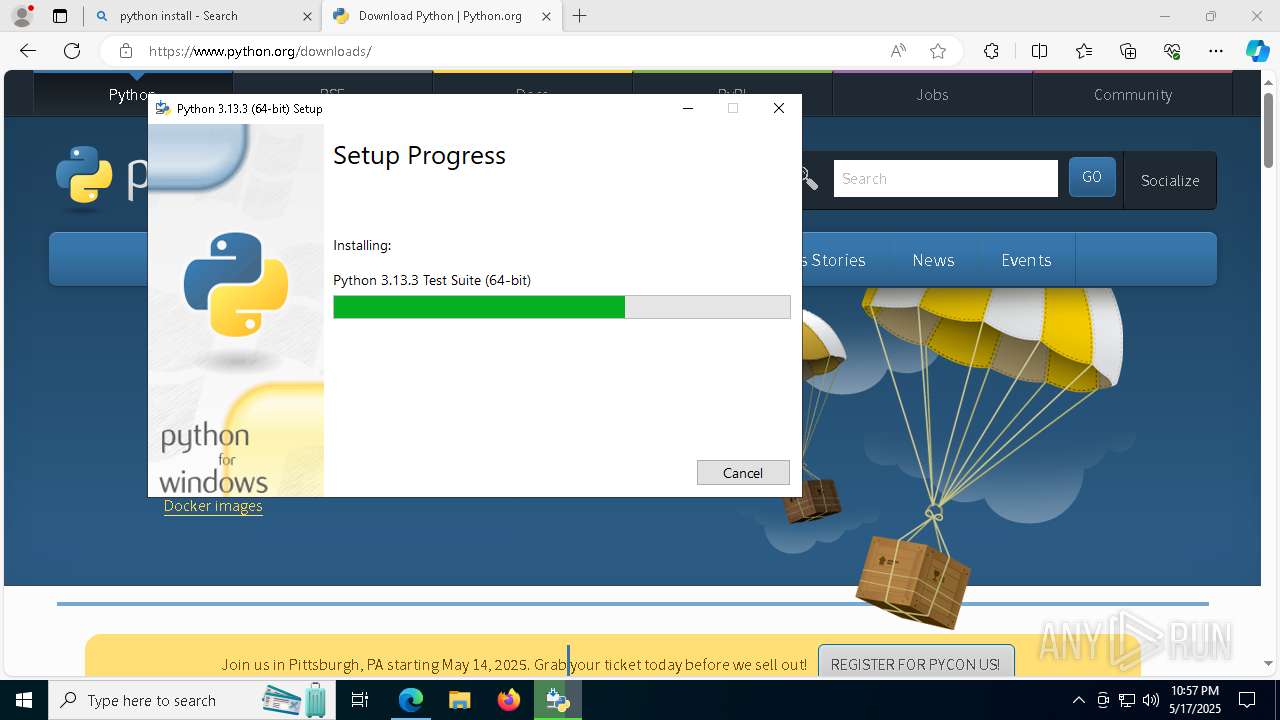The image size is (1280, 720).
Task: Open the Socialize menu
Action: [1170, 180]
